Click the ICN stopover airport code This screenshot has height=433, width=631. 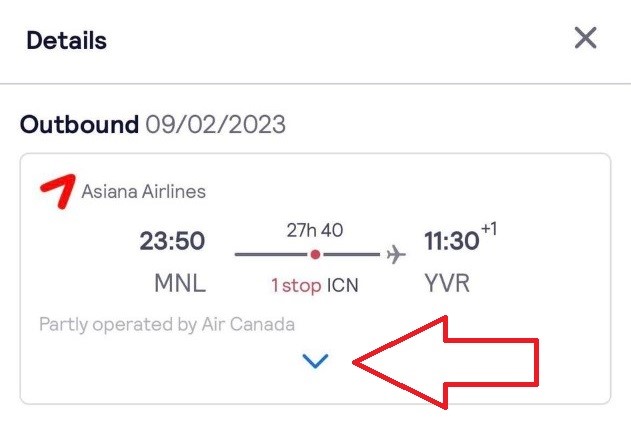(x=342, y=285)
